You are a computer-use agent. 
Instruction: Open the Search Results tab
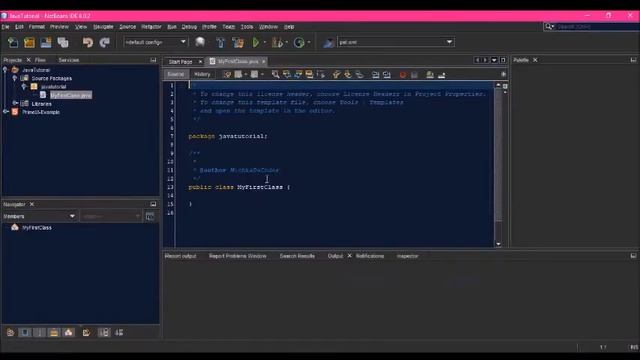297,256
